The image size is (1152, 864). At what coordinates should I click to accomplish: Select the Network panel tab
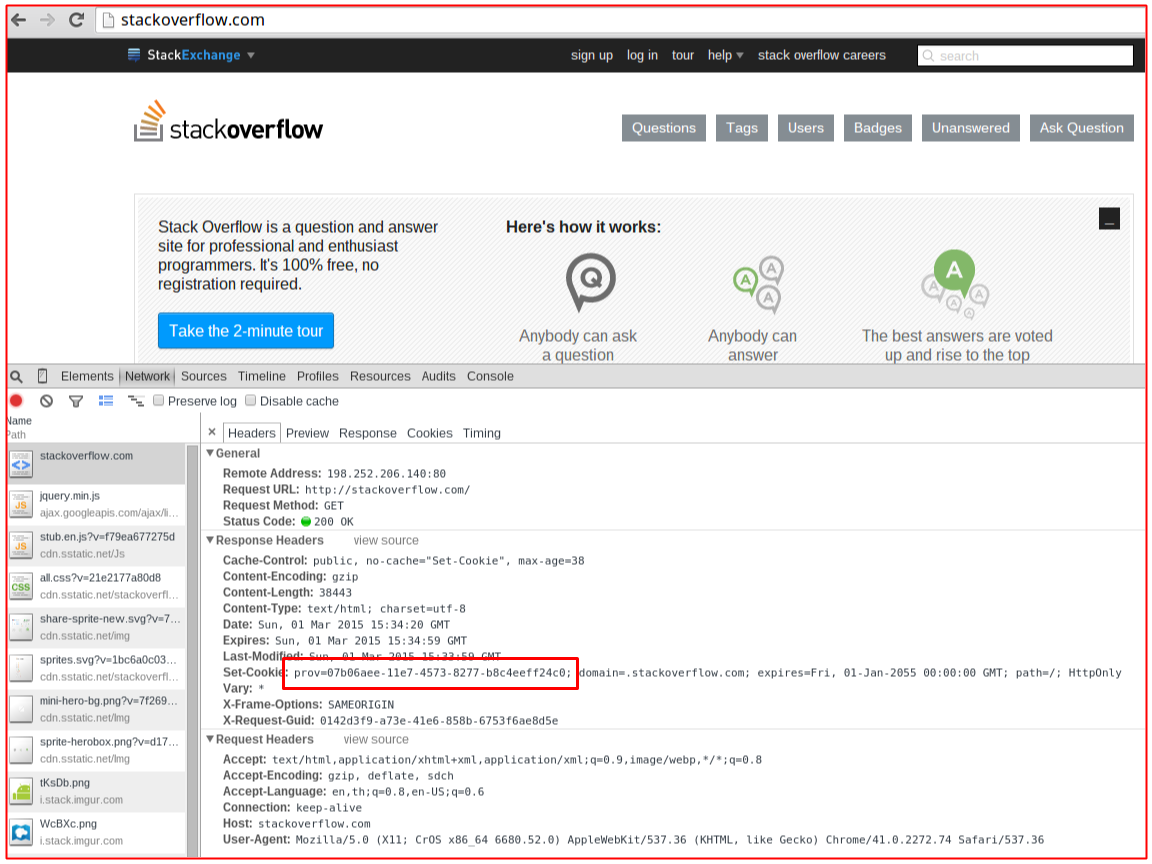coord(147,376)
